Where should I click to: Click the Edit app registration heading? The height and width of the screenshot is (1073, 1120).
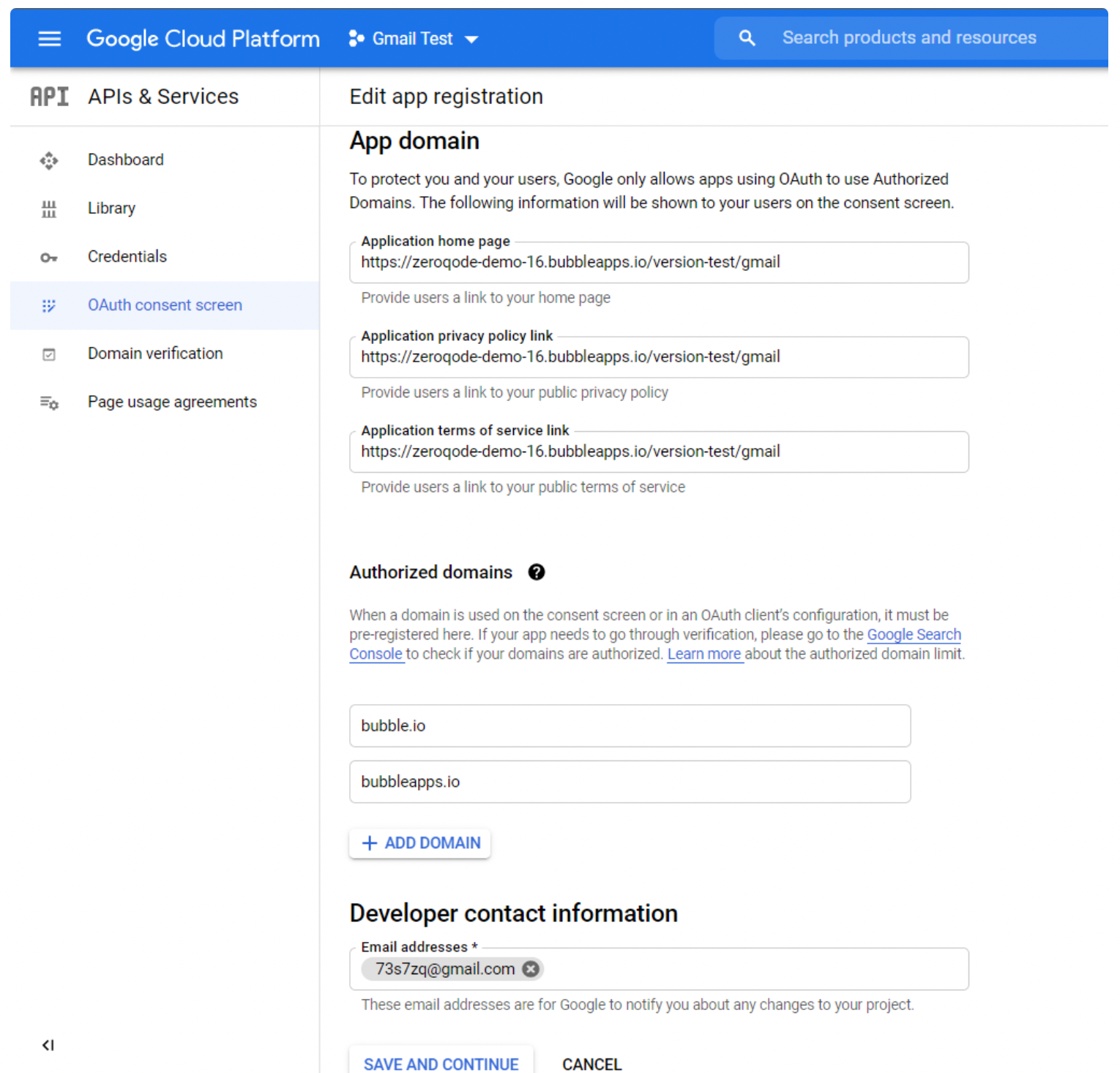tap(447, 97)
